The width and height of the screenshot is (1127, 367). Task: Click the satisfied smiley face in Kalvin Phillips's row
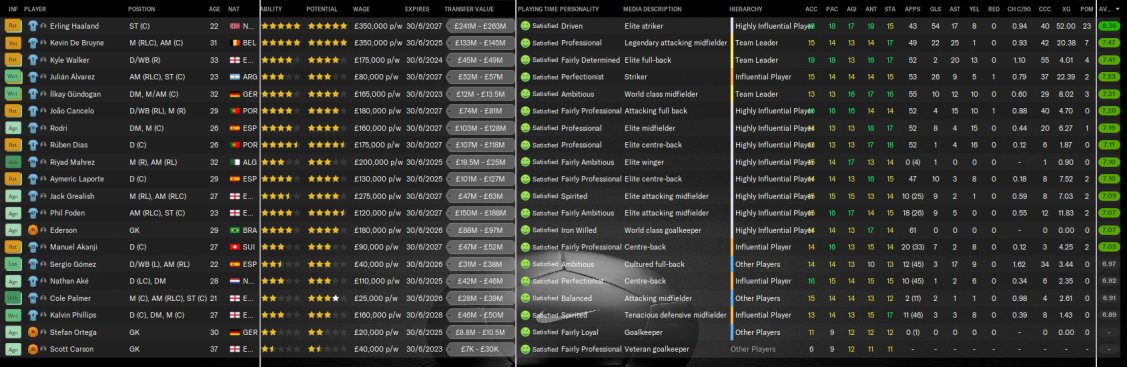[525, 315]
